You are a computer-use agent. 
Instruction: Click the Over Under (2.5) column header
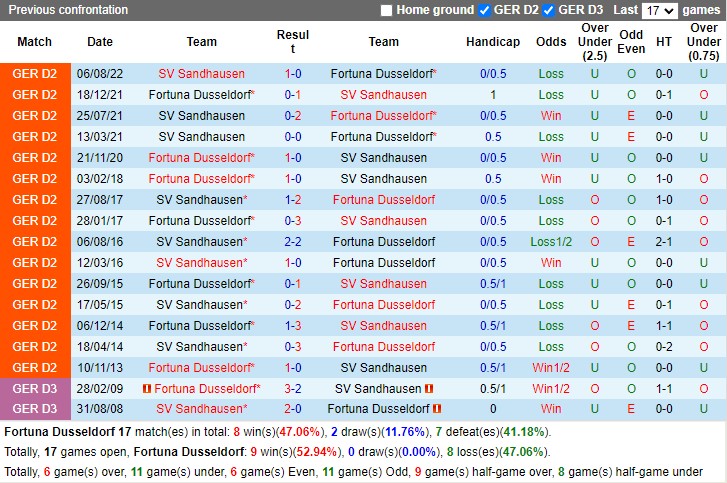tap(594, 42)
